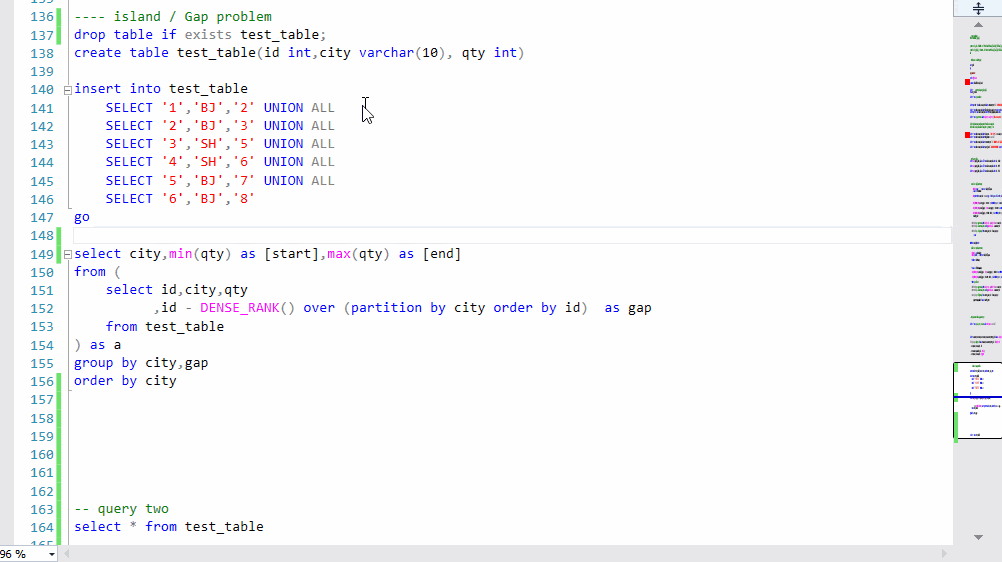Click the SELECT '3','SH','5' row
Screen dimensions: 1002x562
tap(220, 144)
